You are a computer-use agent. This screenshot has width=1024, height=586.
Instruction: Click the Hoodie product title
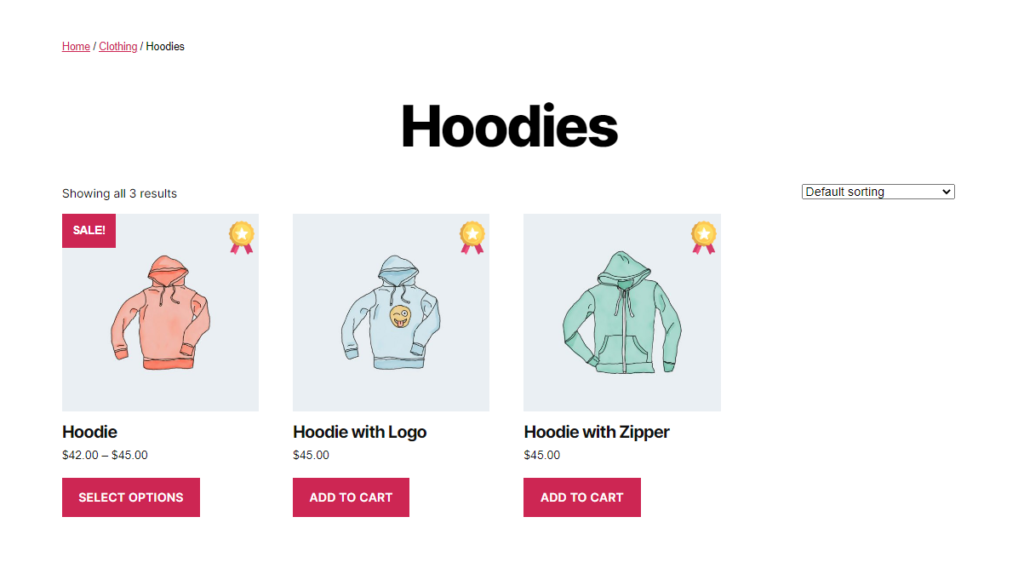click(x=89, y=432)
